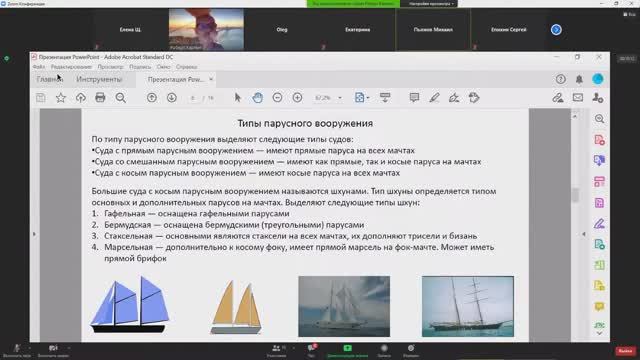Image resolution: width=640 pixels, height=360 pixels.
Task: Open the magnifier search tool in right panel
Action: pos(600,119)
